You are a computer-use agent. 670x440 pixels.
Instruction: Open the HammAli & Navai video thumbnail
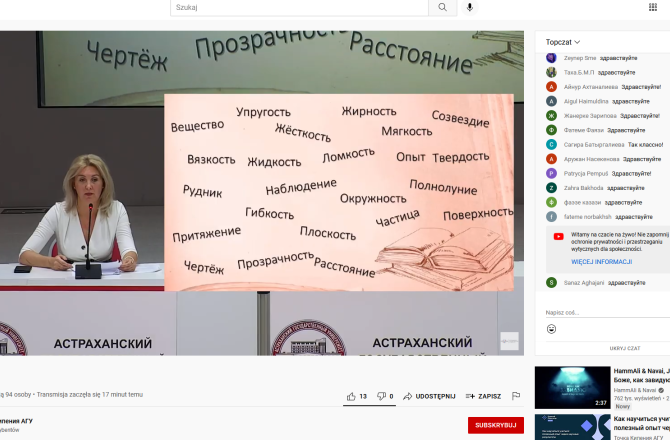click(572, 387)
